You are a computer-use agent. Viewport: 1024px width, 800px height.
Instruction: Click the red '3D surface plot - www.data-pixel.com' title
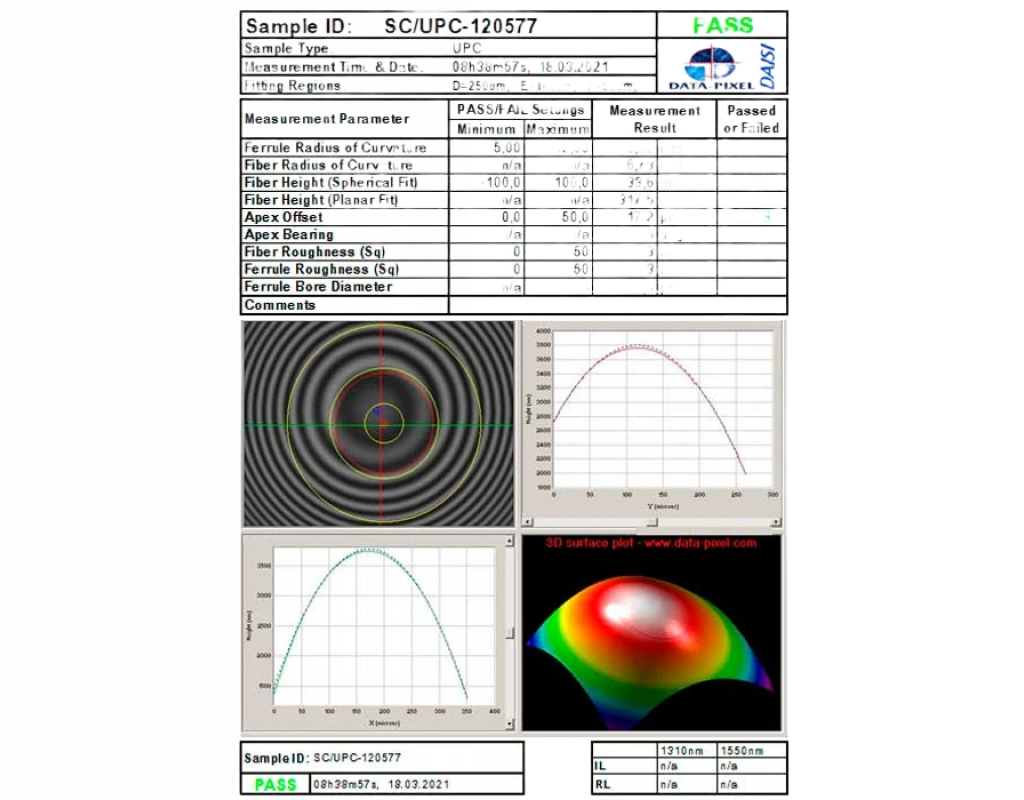[x=651, y=543]
